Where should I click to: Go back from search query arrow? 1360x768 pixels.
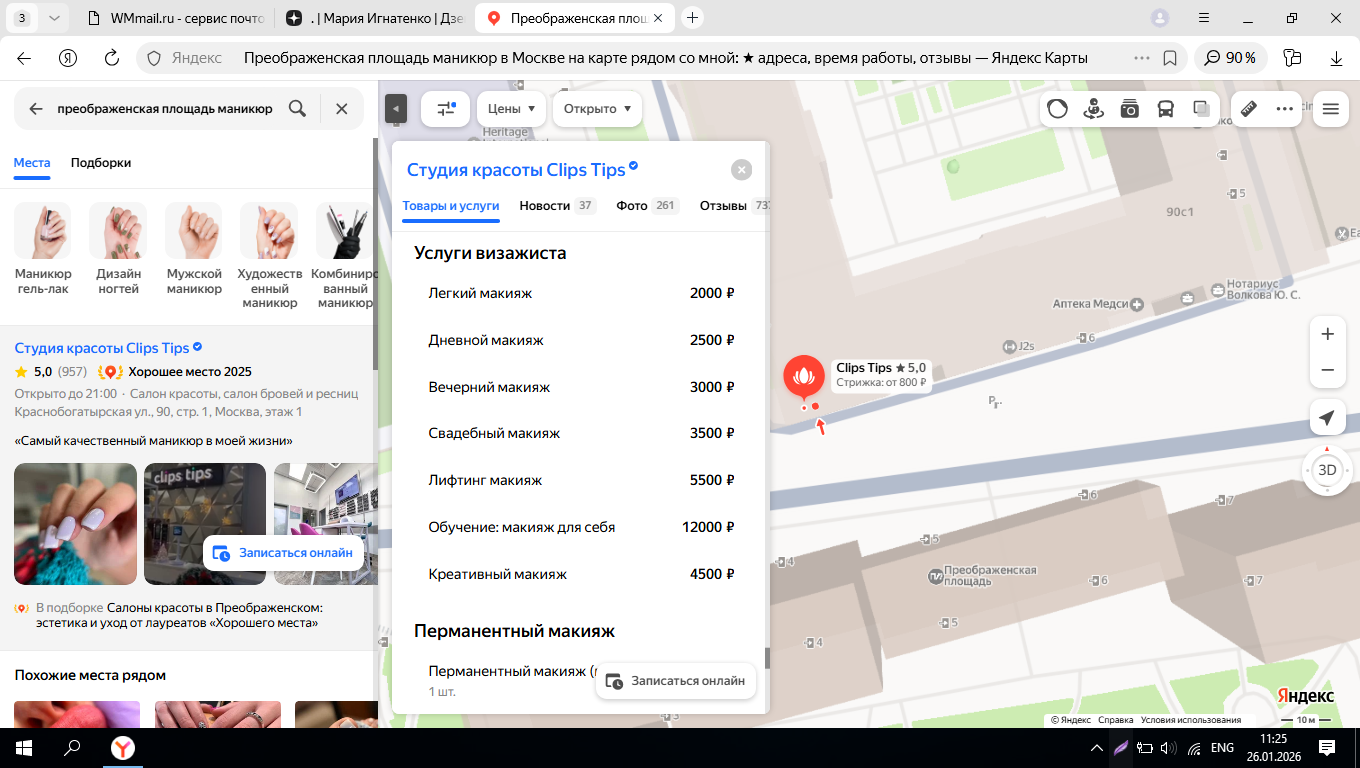coord(36,109)
